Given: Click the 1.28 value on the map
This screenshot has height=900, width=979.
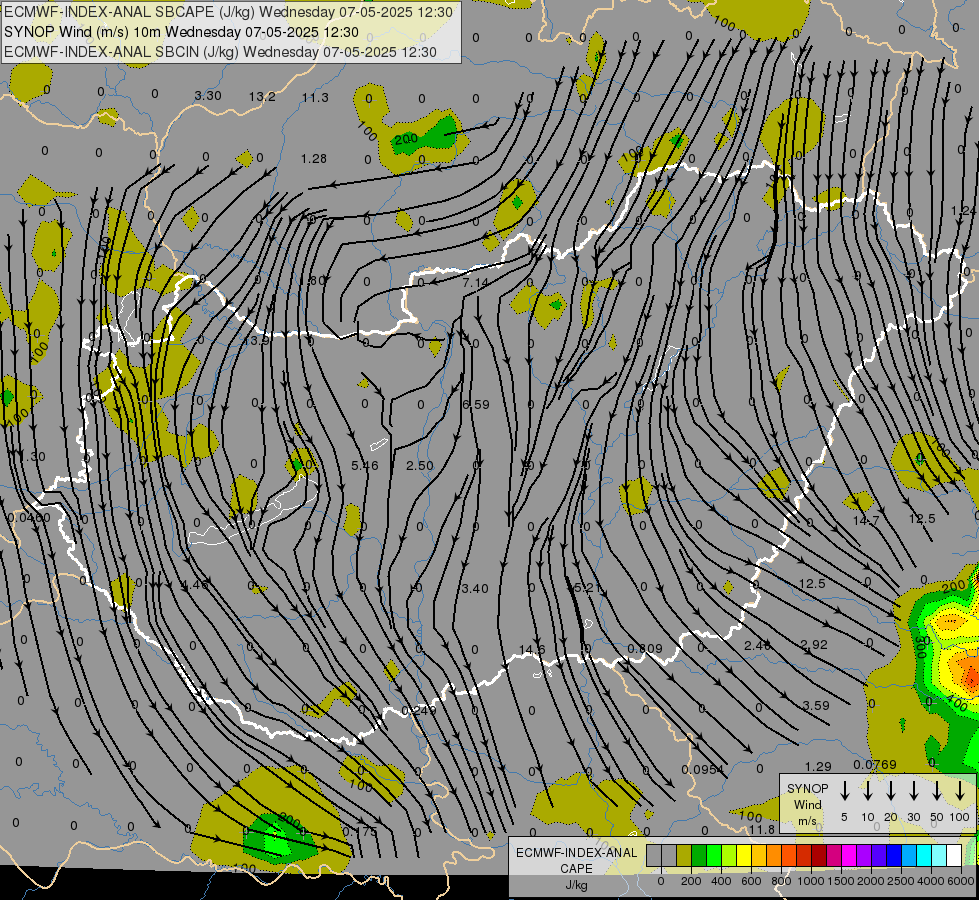Looking at the screenshot, I should tap(313, 159).
